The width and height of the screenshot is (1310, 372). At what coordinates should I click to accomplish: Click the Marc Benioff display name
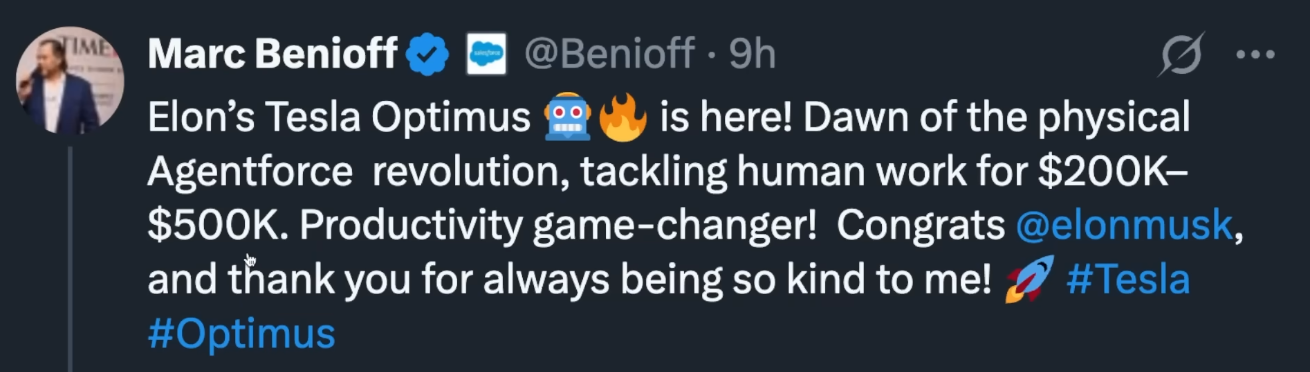point(272,54)
